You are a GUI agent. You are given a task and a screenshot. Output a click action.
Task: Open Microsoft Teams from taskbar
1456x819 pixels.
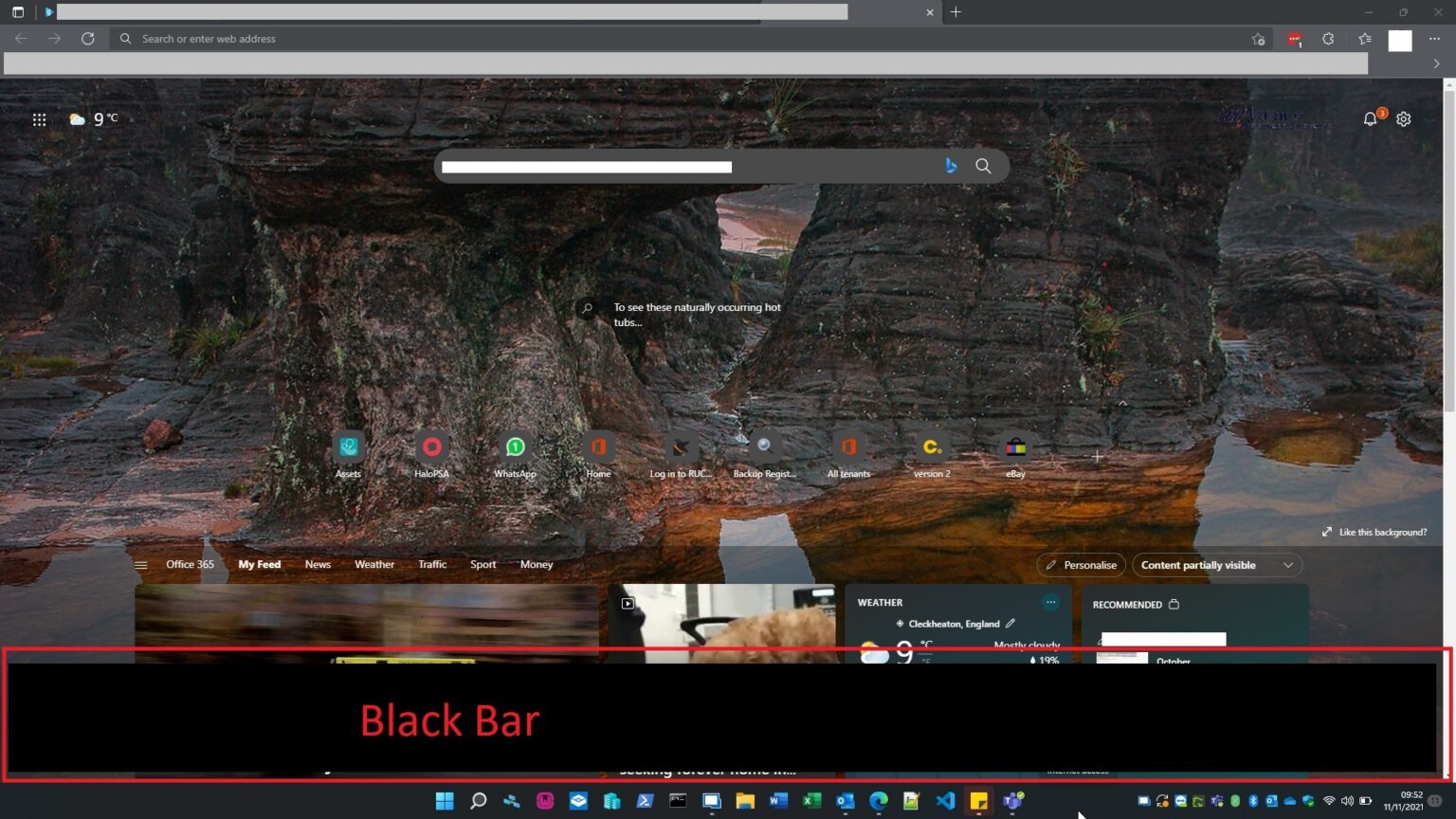click(x=1012, y=801)
